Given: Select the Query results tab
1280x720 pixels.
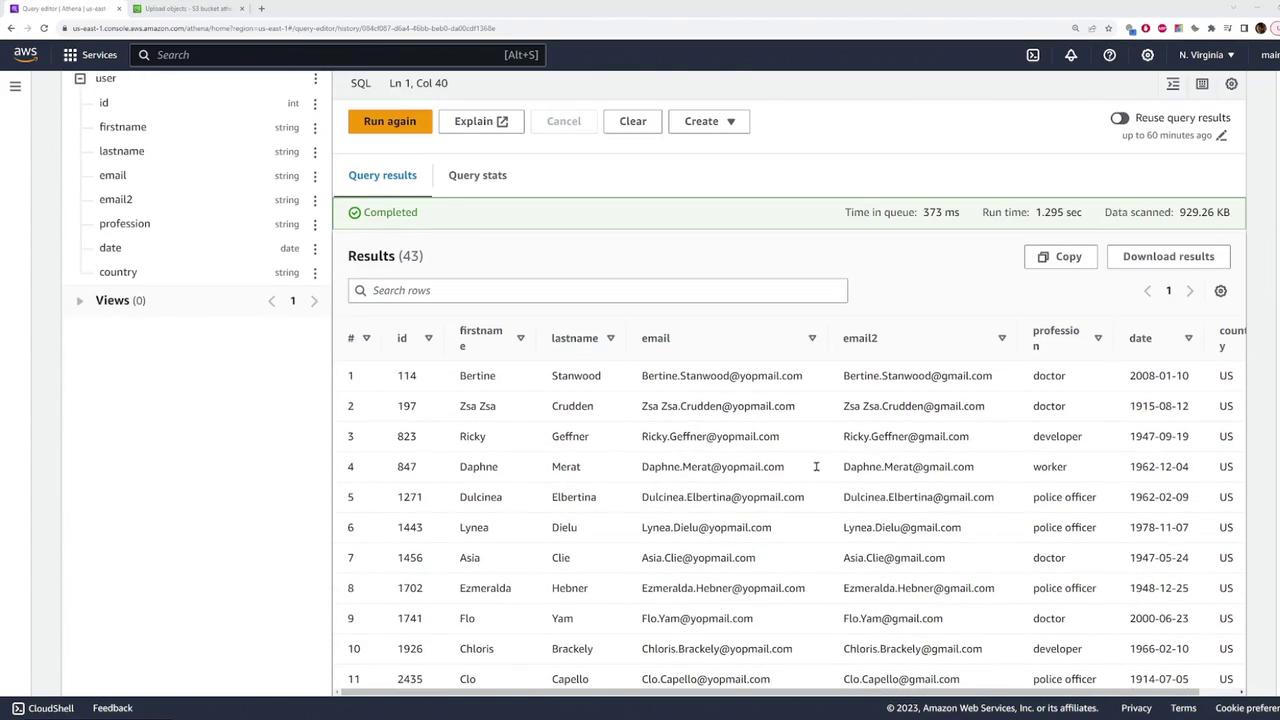Looking at the screenshot, I should (382, 175).
